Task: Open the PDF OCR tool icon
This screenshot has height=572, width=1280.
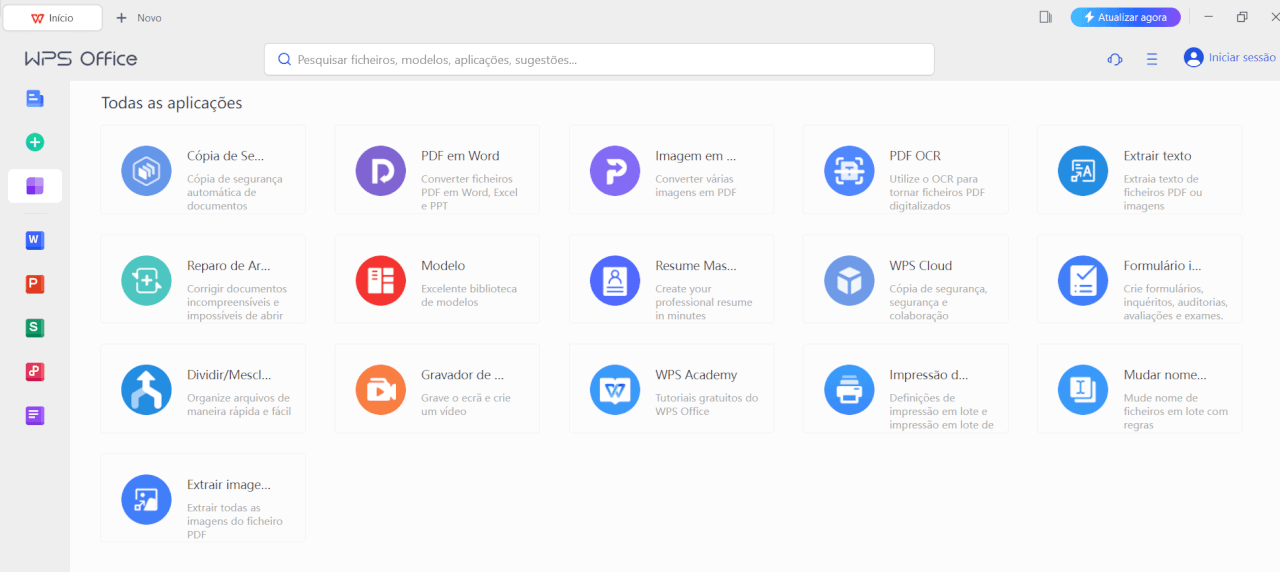Action: [x=849, y=170]
